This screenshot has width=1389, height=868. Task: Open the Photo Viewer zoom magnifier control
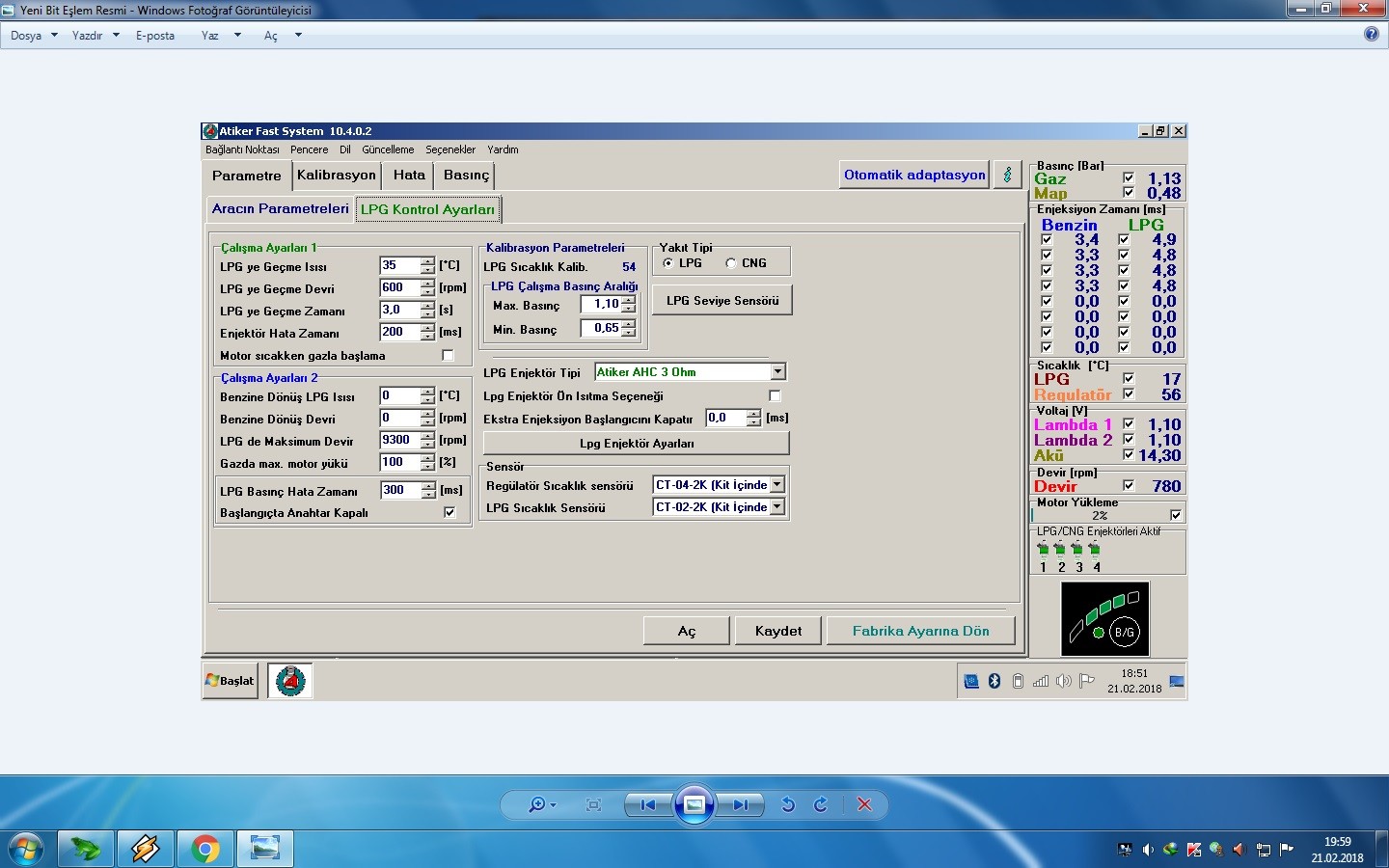tap(541, 804)
